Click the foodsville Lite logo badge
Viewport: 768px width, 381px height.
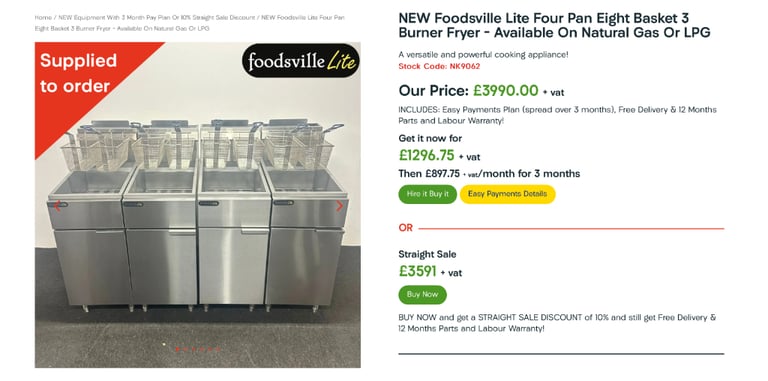301,61
